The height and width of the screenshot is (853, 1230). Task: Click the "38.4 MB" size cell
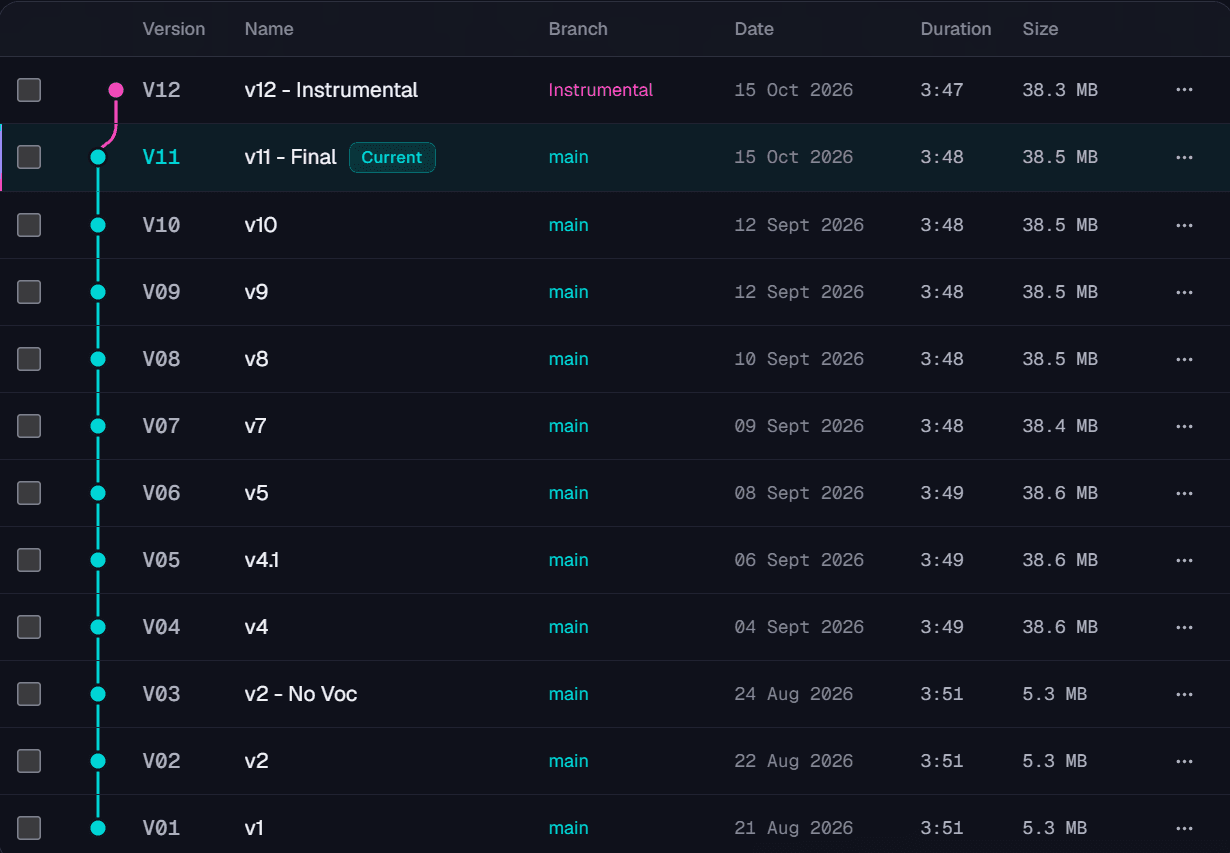click(1060, 426)
